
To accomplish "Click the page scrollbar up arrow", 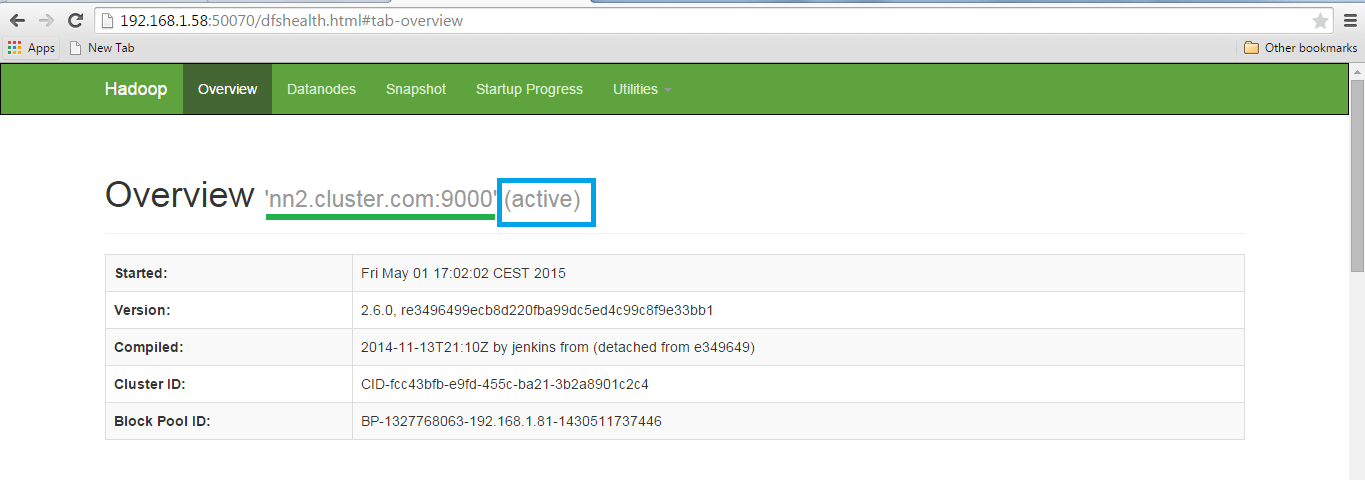I will coord(1357,70).
